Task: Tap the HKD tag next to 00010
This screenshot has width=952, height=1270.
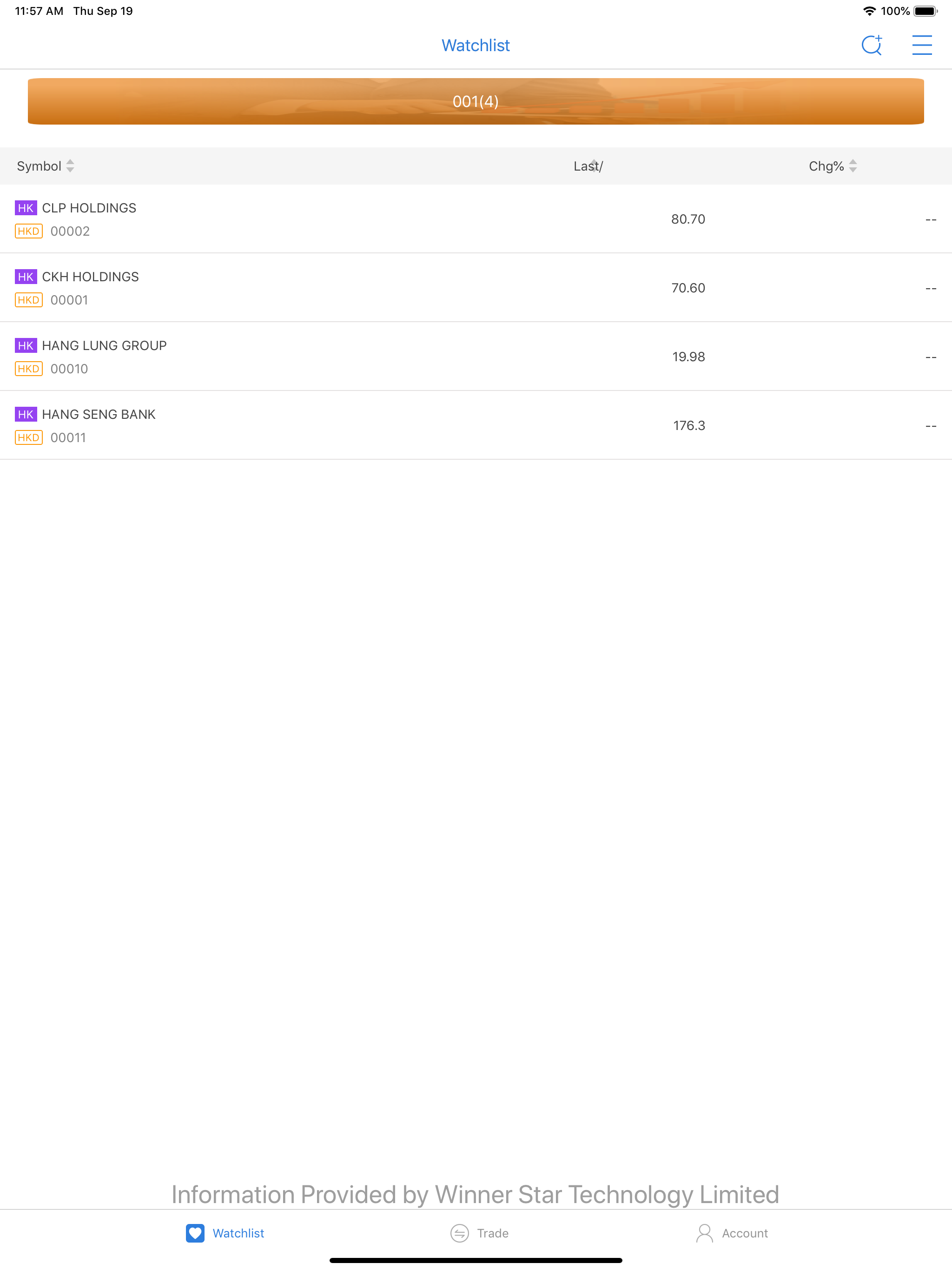Action: click(29, 369)
